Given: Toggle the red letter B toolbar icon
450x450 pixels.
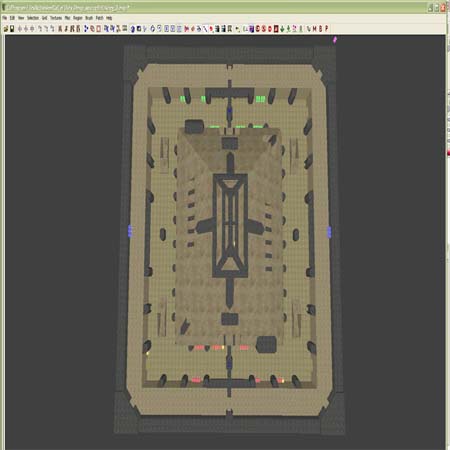Looking at the screenshot, I should (320, 29).
